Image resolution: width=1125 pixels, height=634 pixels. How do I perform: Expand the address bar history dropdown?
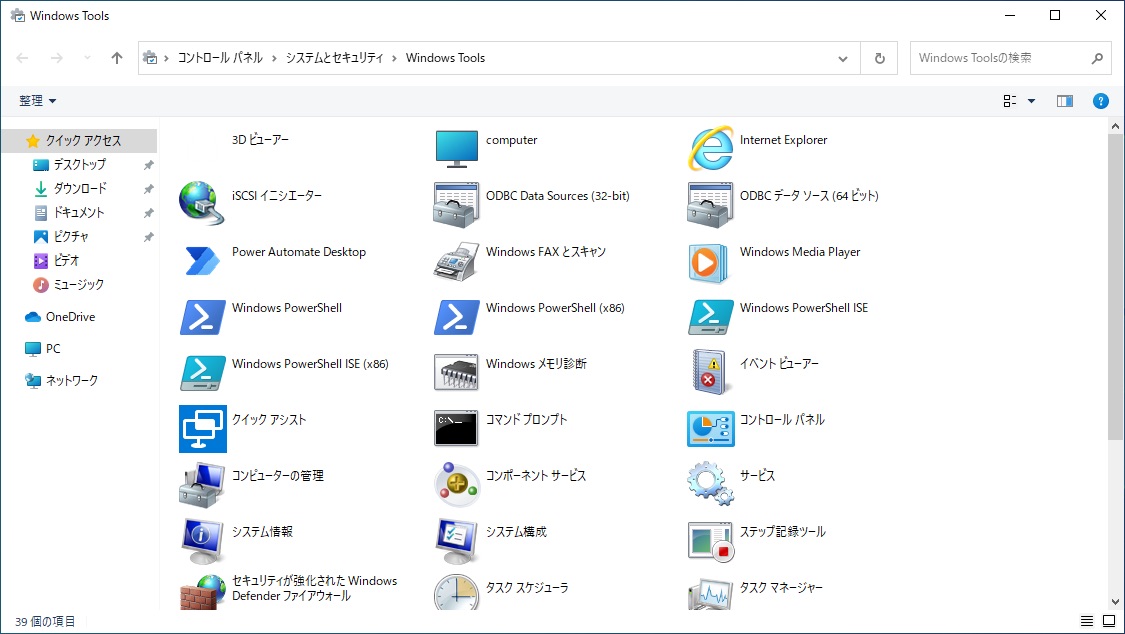843,58
